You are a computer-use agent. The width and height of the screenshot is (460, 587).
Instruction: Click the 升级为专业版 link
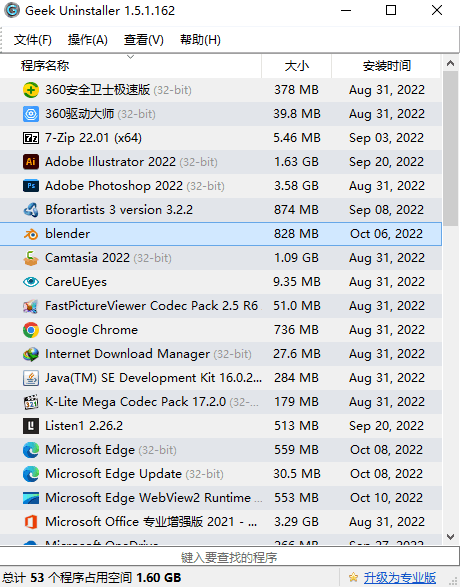(400, 578)
